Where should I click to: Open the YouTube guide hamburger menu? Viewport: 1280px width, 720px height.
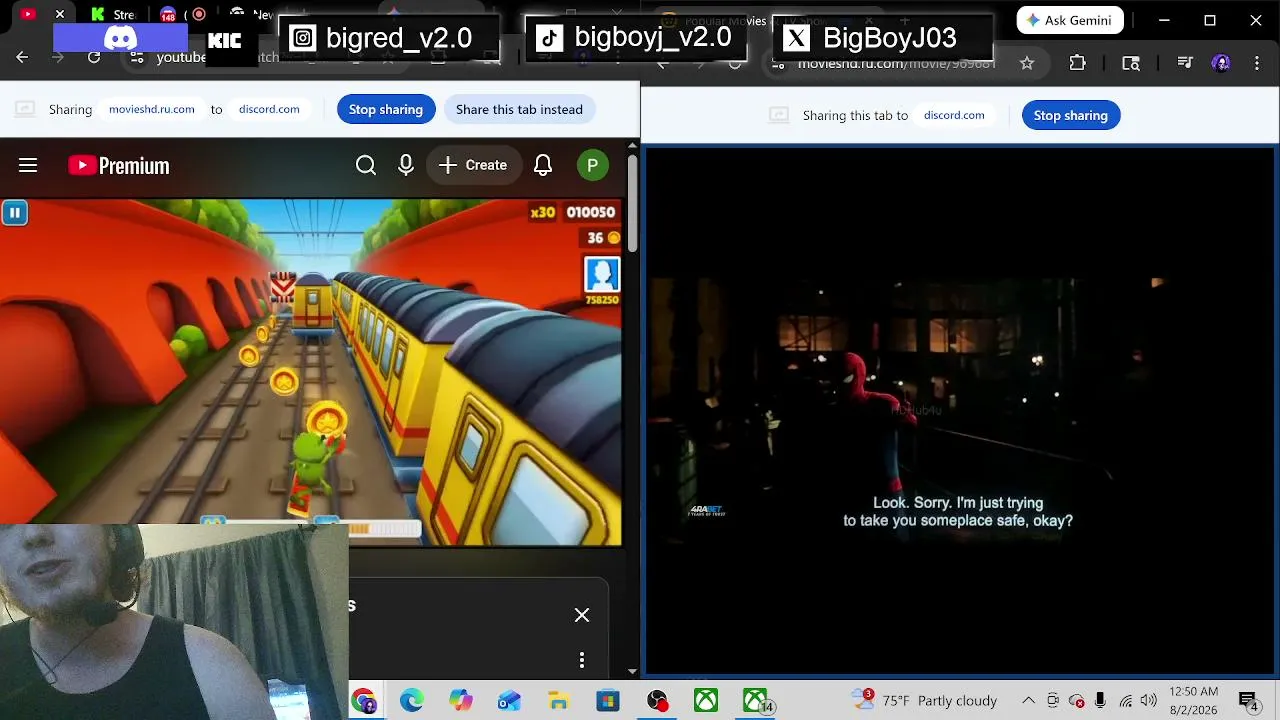coord(28,165)
